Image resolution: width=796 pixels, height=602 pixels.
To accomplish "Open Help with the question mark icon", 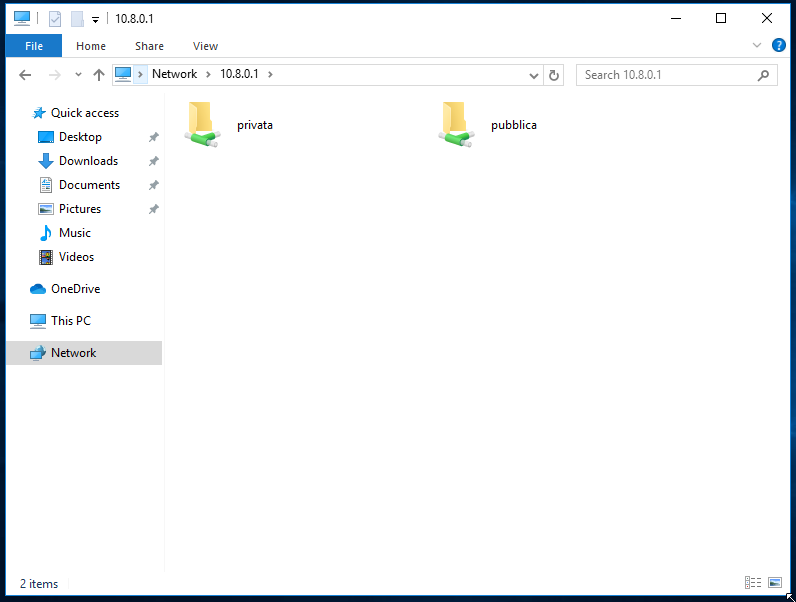I will point(779,45).
